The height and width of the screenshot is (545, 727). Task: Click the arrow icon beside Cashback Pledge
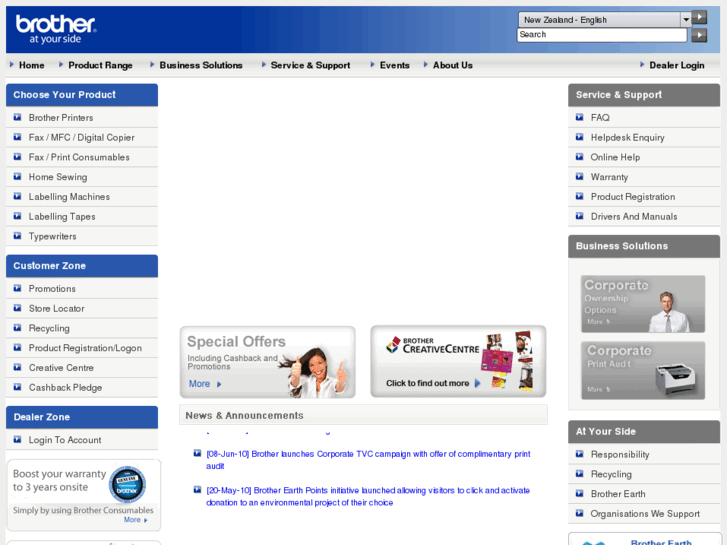[17, 387]
